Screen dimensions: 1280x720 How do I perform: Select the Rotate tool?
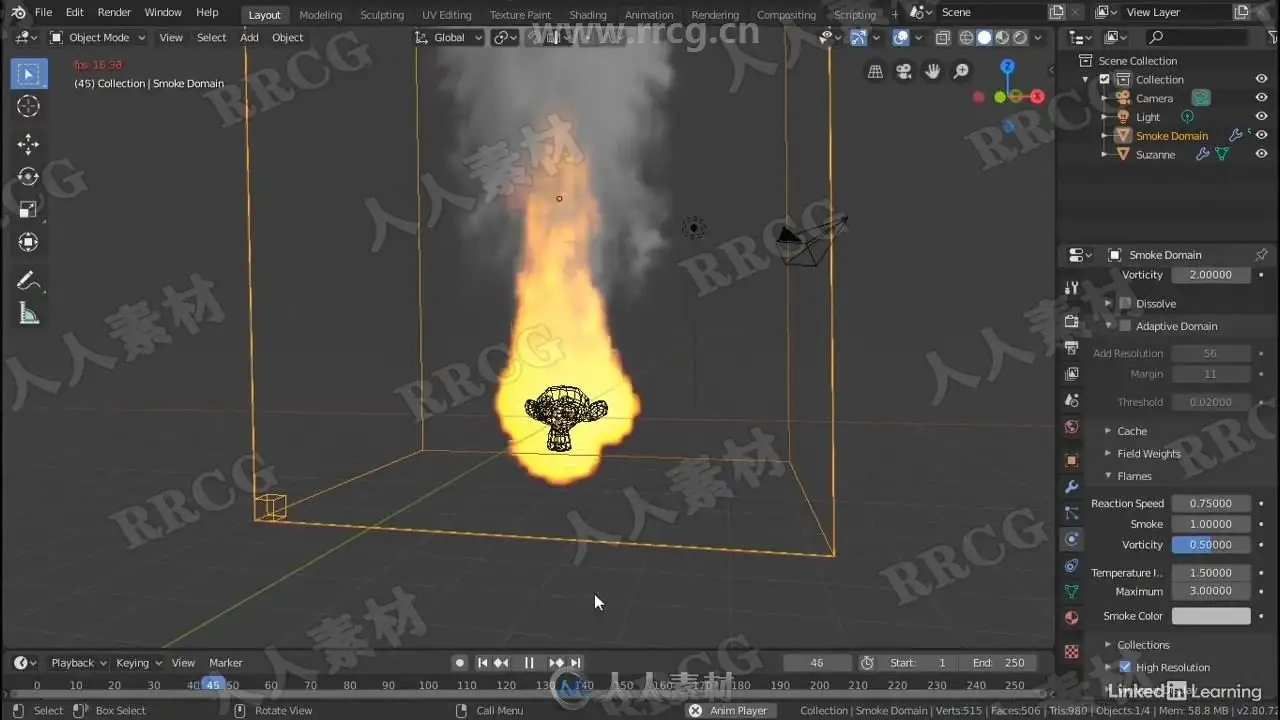click(29, 177)
